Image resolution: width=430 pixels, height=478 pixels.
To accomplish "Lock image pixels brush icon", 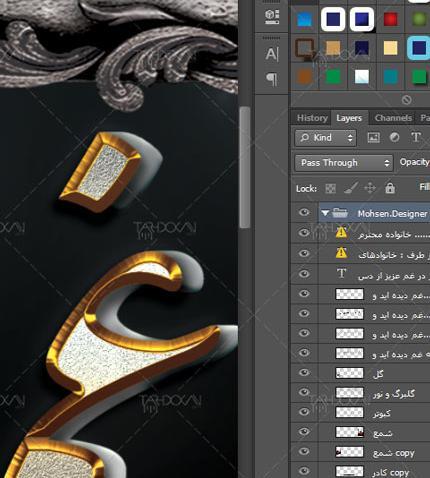I will pos(350,188).
